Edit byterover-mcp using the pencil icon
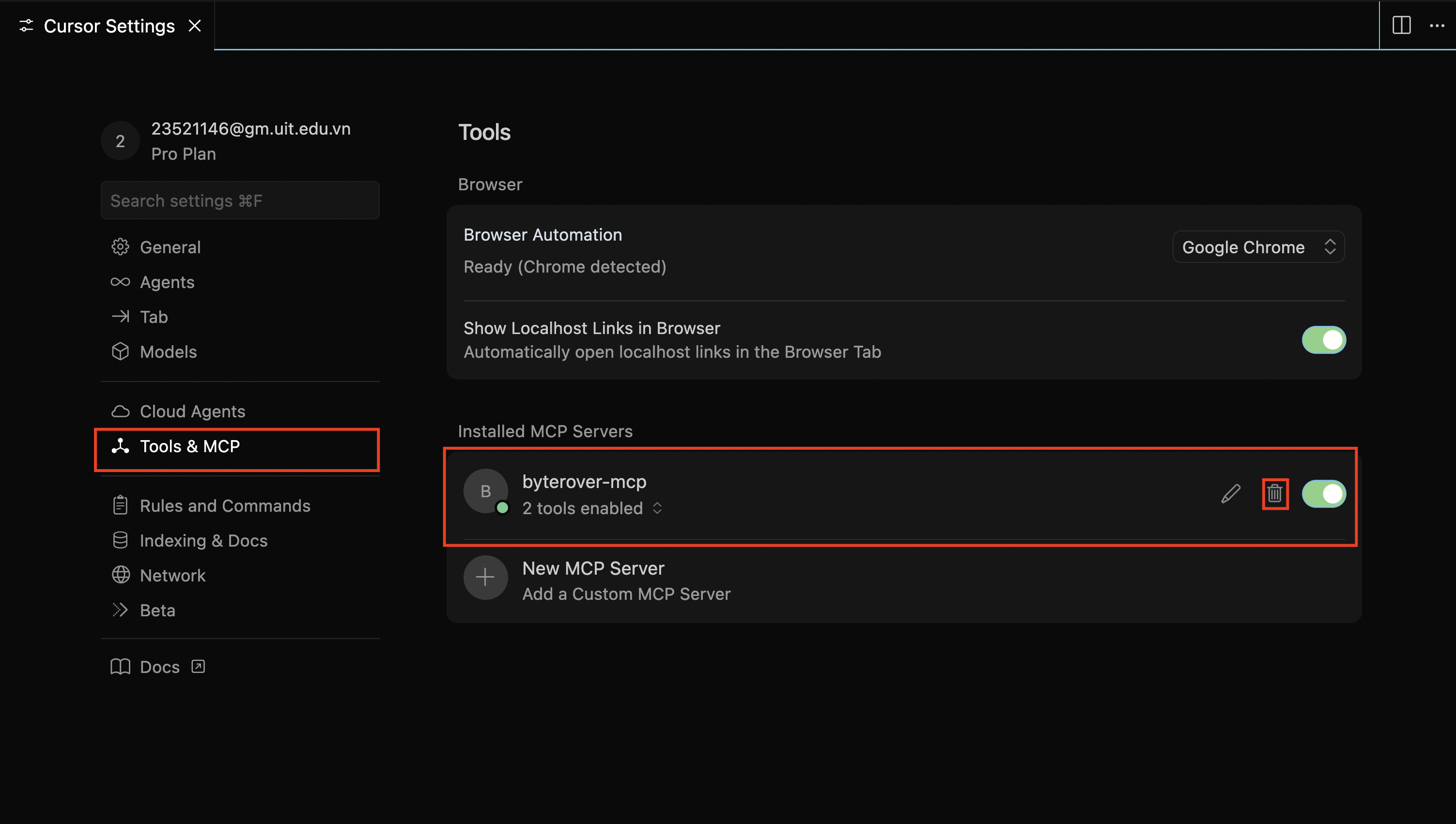This screenshot has width=1456, height=824. pyautogui.click(x=1230, y=493)
